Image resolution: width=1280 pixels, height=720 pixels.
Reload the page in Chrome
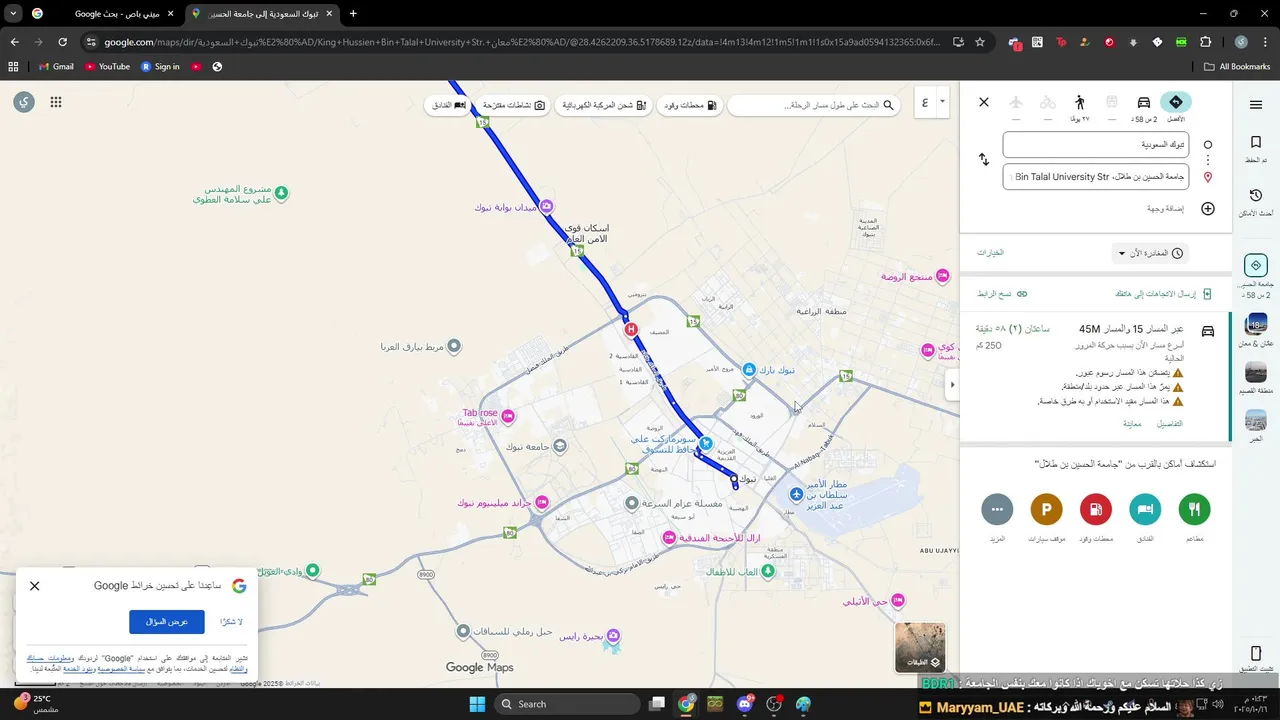[62, 42]
